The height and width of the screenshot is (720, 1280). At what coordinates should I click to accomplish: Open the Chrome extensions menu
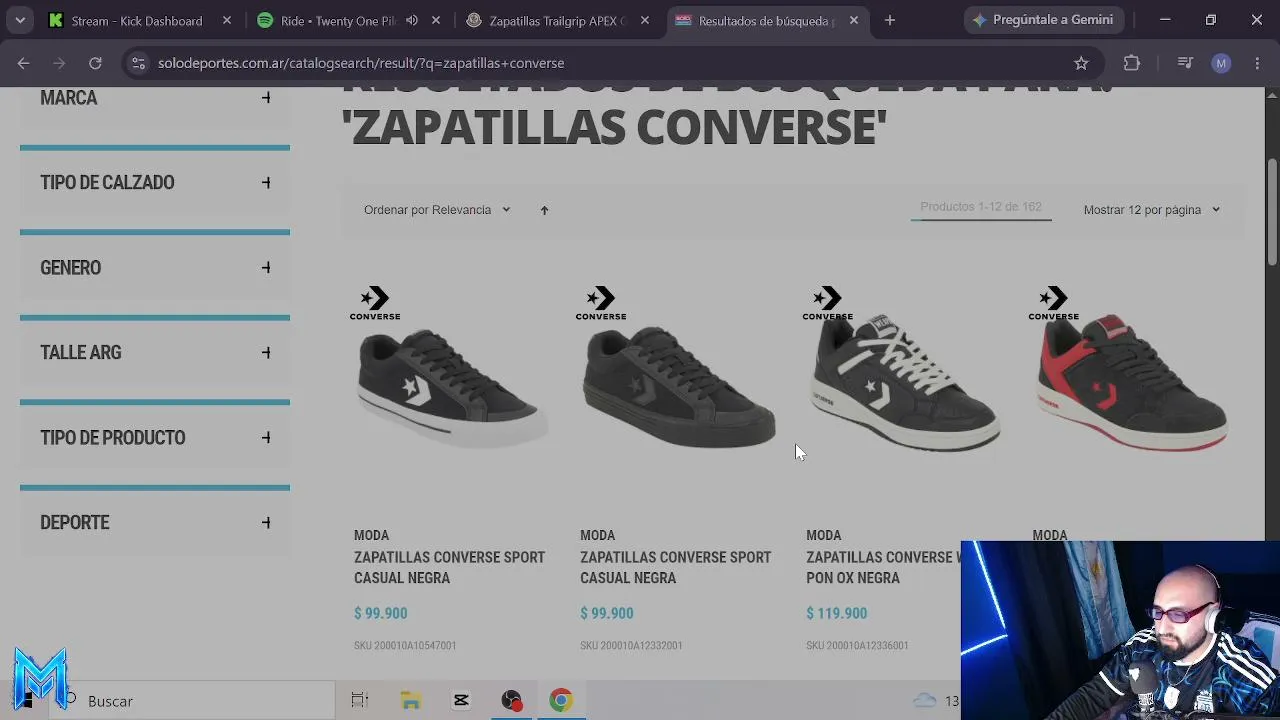click(1132, 63)
